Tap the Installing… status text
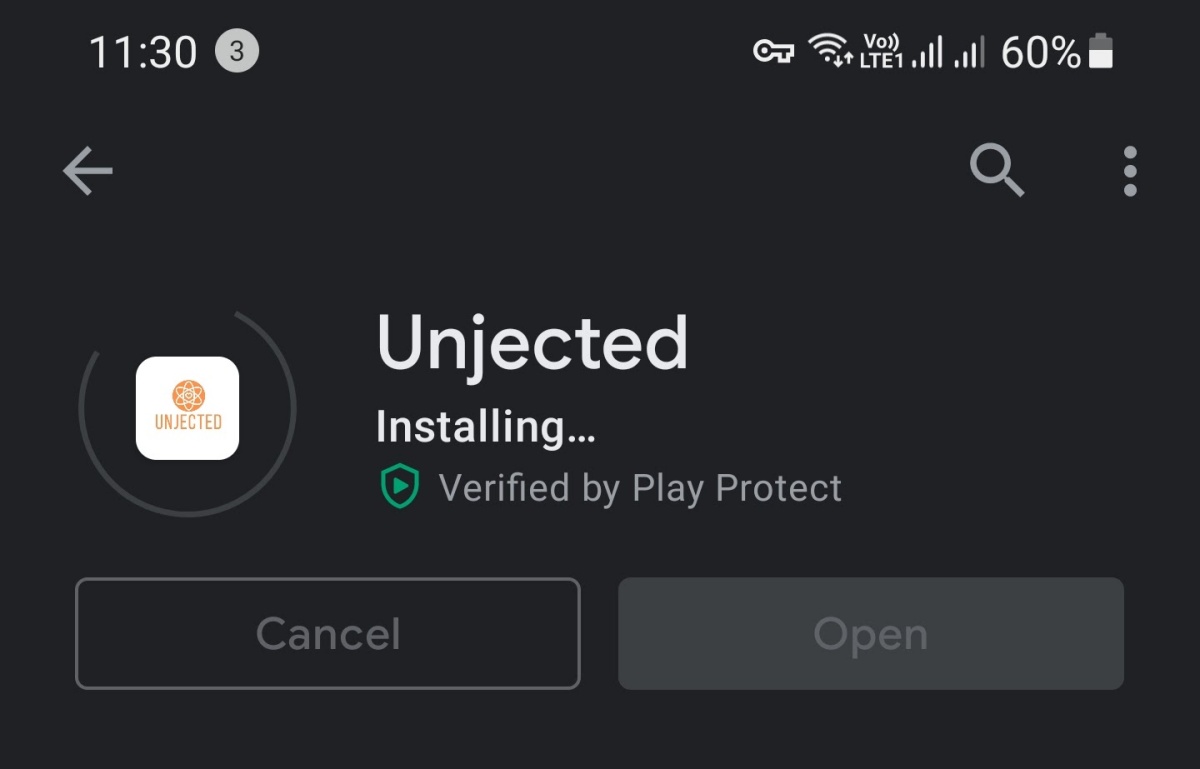This screenshot has width=1200, height=769. click(x=486, y=427)
